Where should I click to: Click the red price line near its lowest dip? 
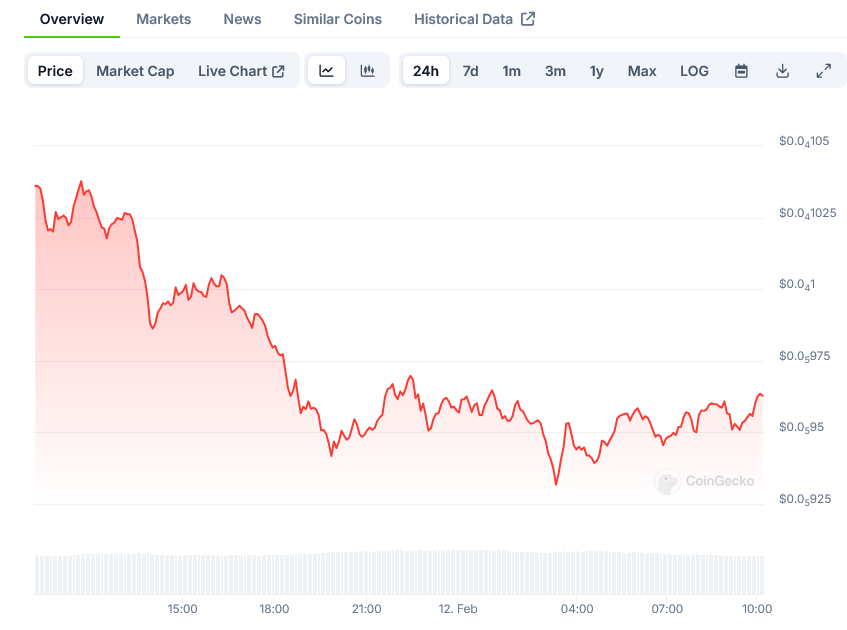(x=556, y=483)
